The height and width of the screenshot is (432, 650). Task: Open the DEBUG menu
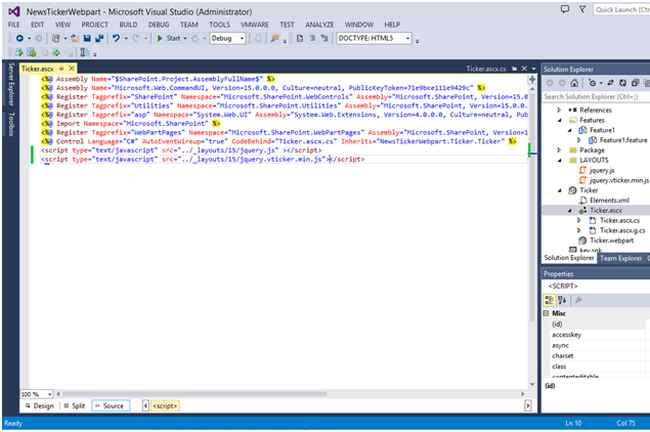click(159, 24)
